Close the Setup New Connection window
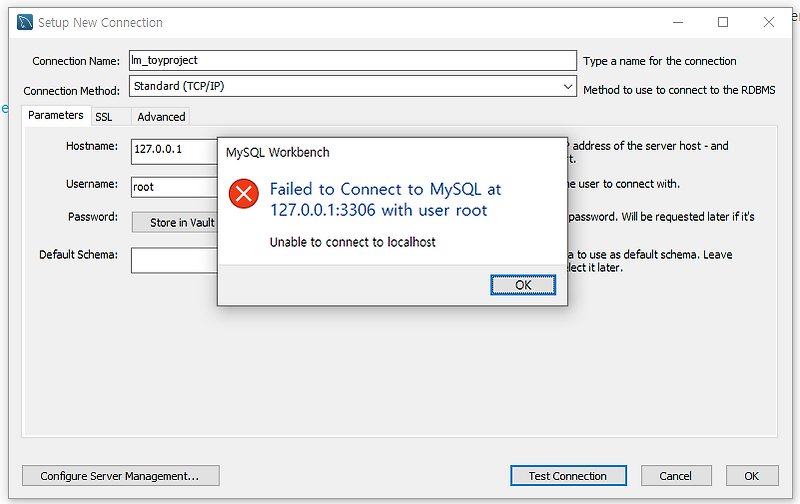 769,22
